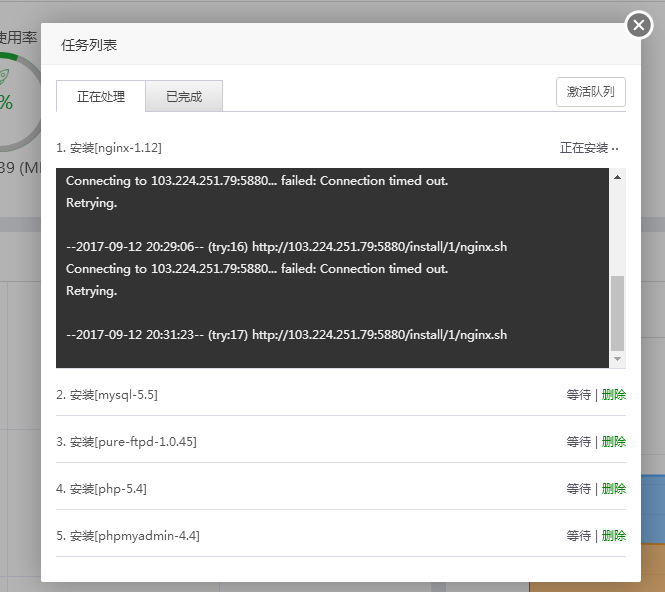Click 等待 status of mysql-5.5 task

578,395
